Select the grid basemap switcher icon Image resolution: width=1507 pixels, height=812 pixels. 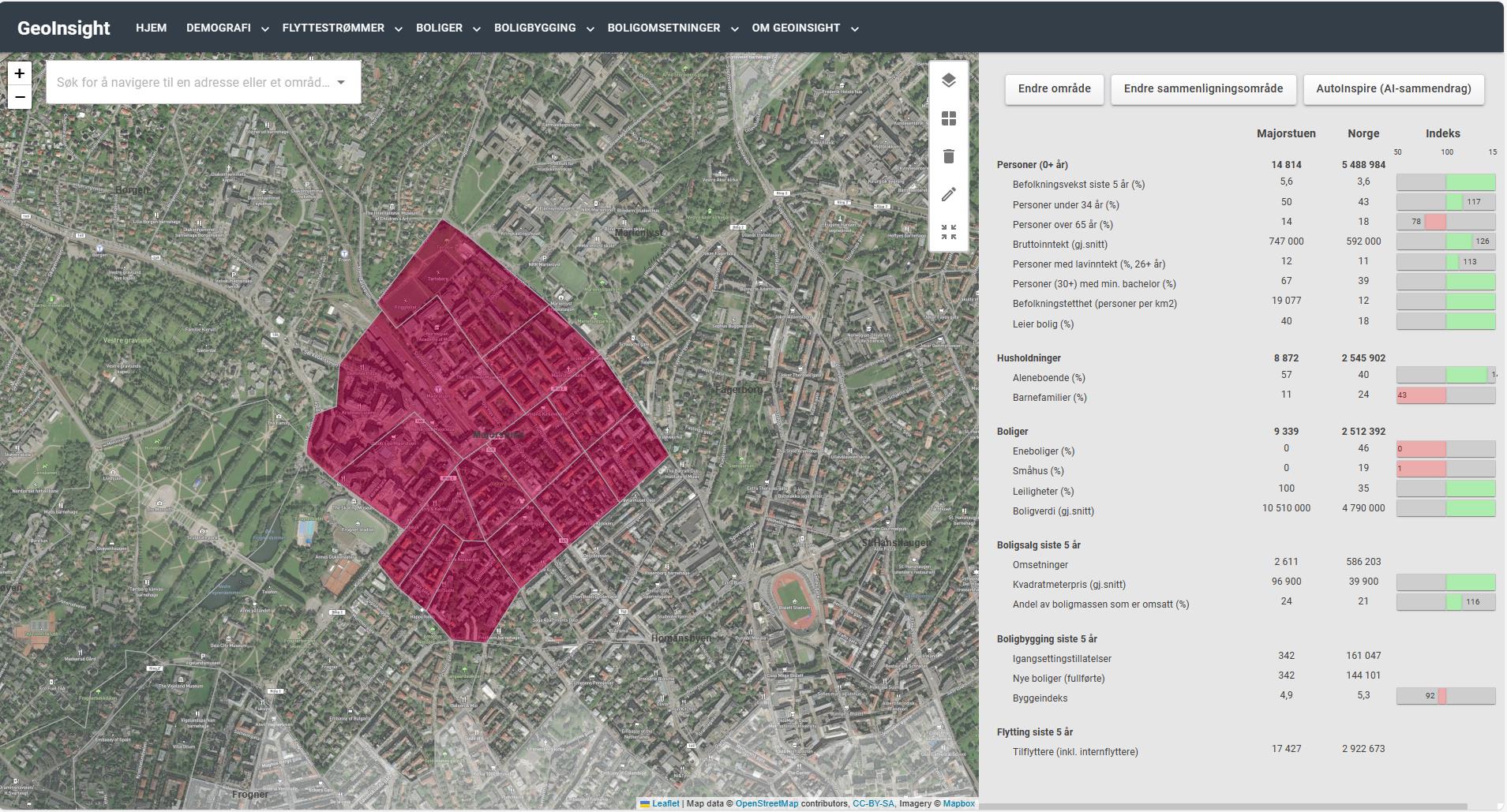pyautogui.click(x=949, y=118)
